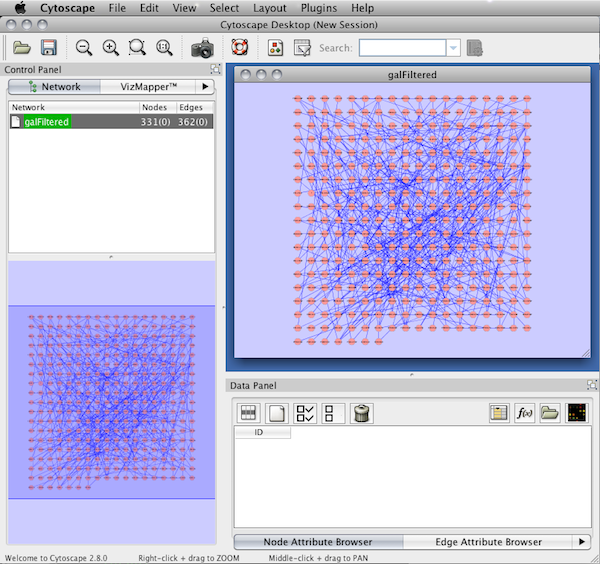Switch to the VizMapper tab
Viewport: 600px width, 564px height.
[148, 87]
